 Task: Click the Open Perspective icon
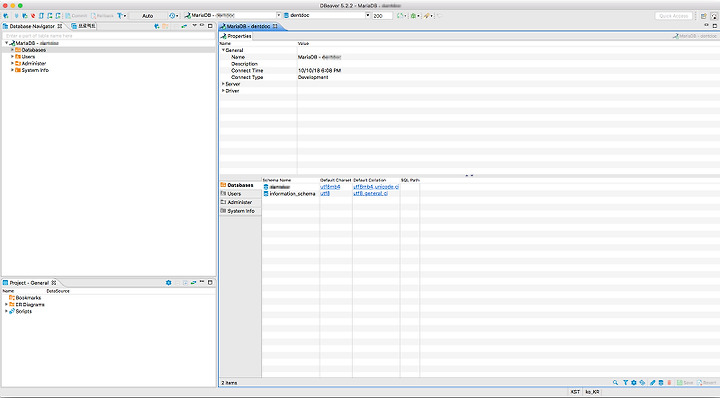coord(703,16)
